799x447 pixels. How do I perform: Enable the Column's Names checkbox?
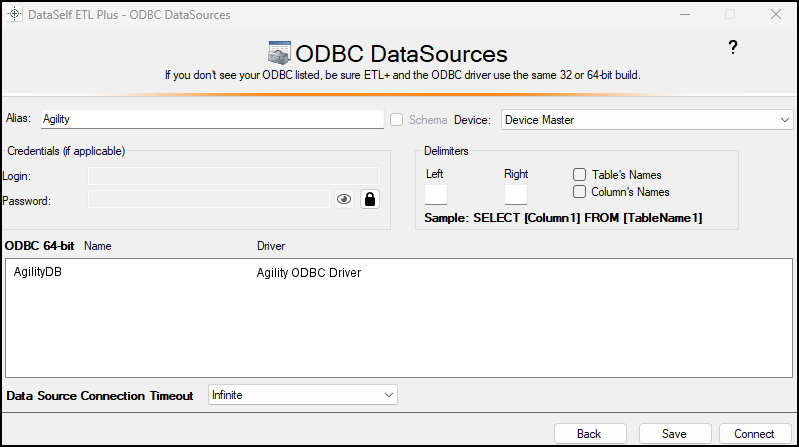pyautogui.click(x=579, y=192)
